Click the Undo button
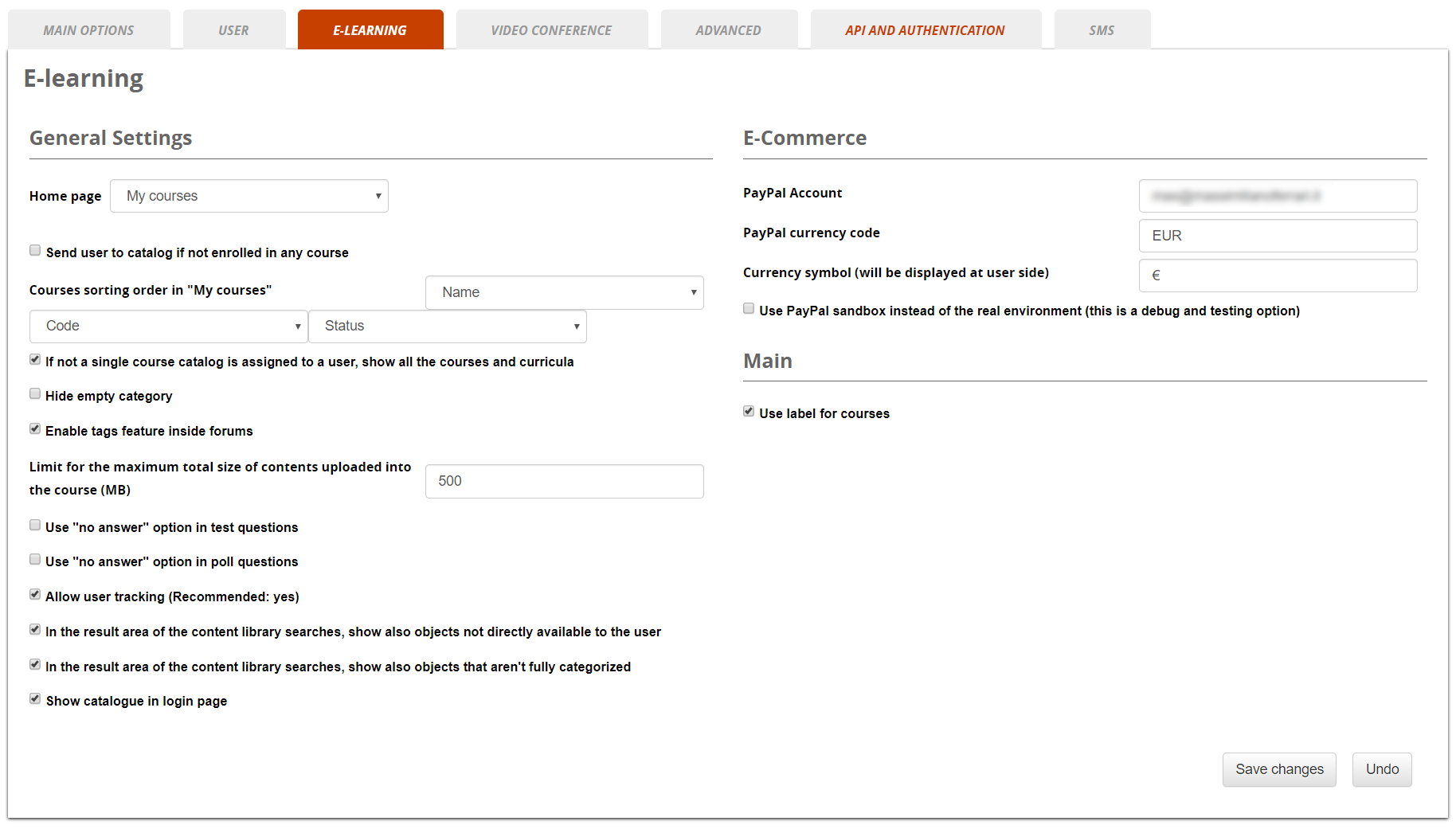Image resolution: width=1456 pixels, height=829 pixels. coord(1382,769)
